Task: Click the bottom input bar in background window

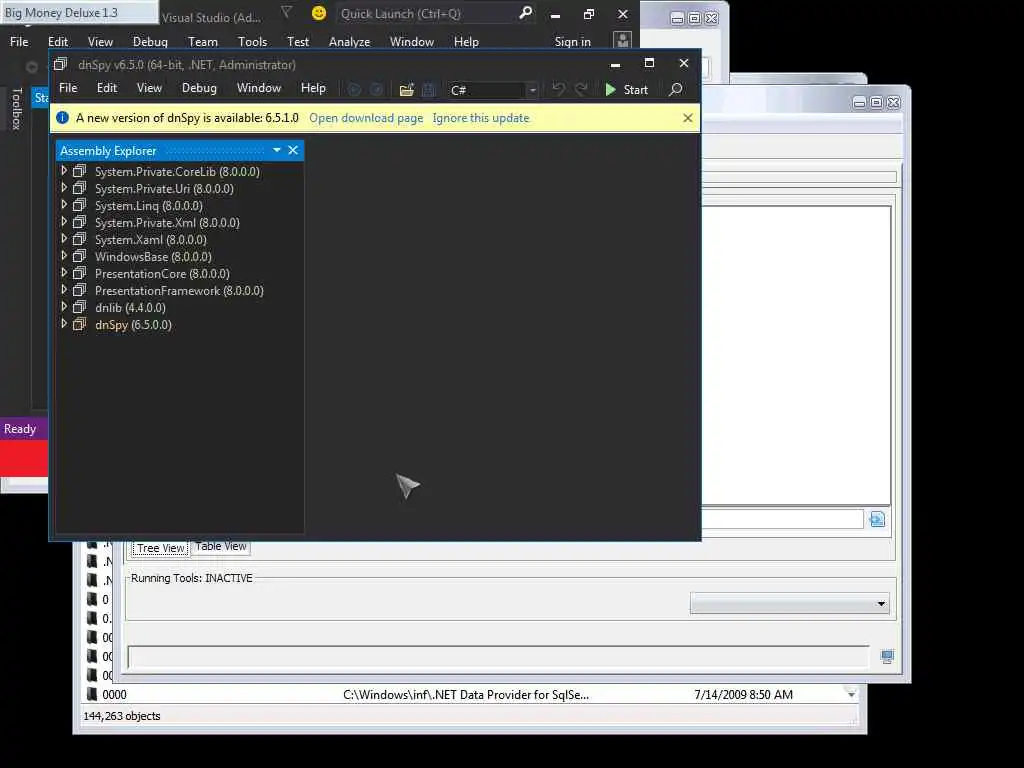Action: pyautogui.click(x=498, y=657)
